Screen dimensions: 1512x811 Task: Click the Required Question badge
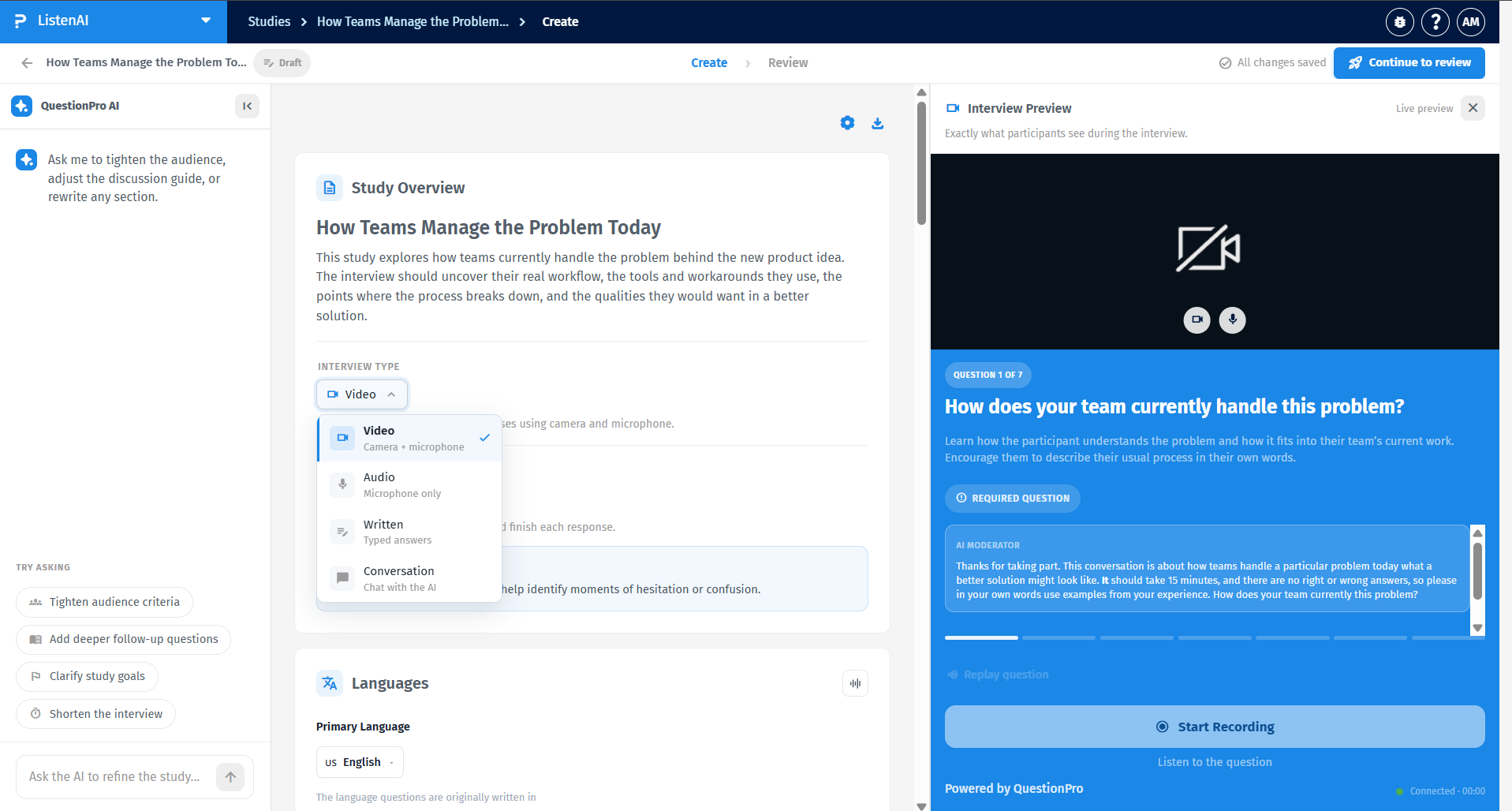[x=1013, y=499]
